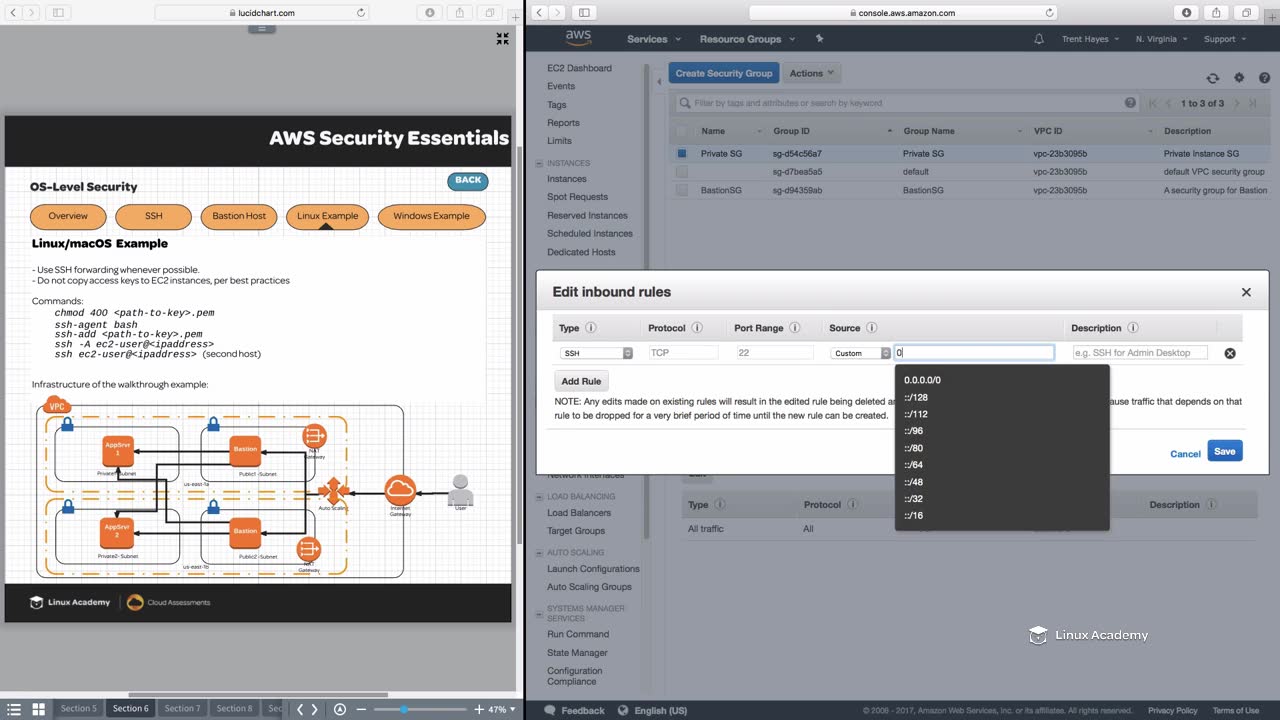This screenshot has height=720, width=1280.
Task: Go to the next Lucidchart slide
Action: click(314, 709)
